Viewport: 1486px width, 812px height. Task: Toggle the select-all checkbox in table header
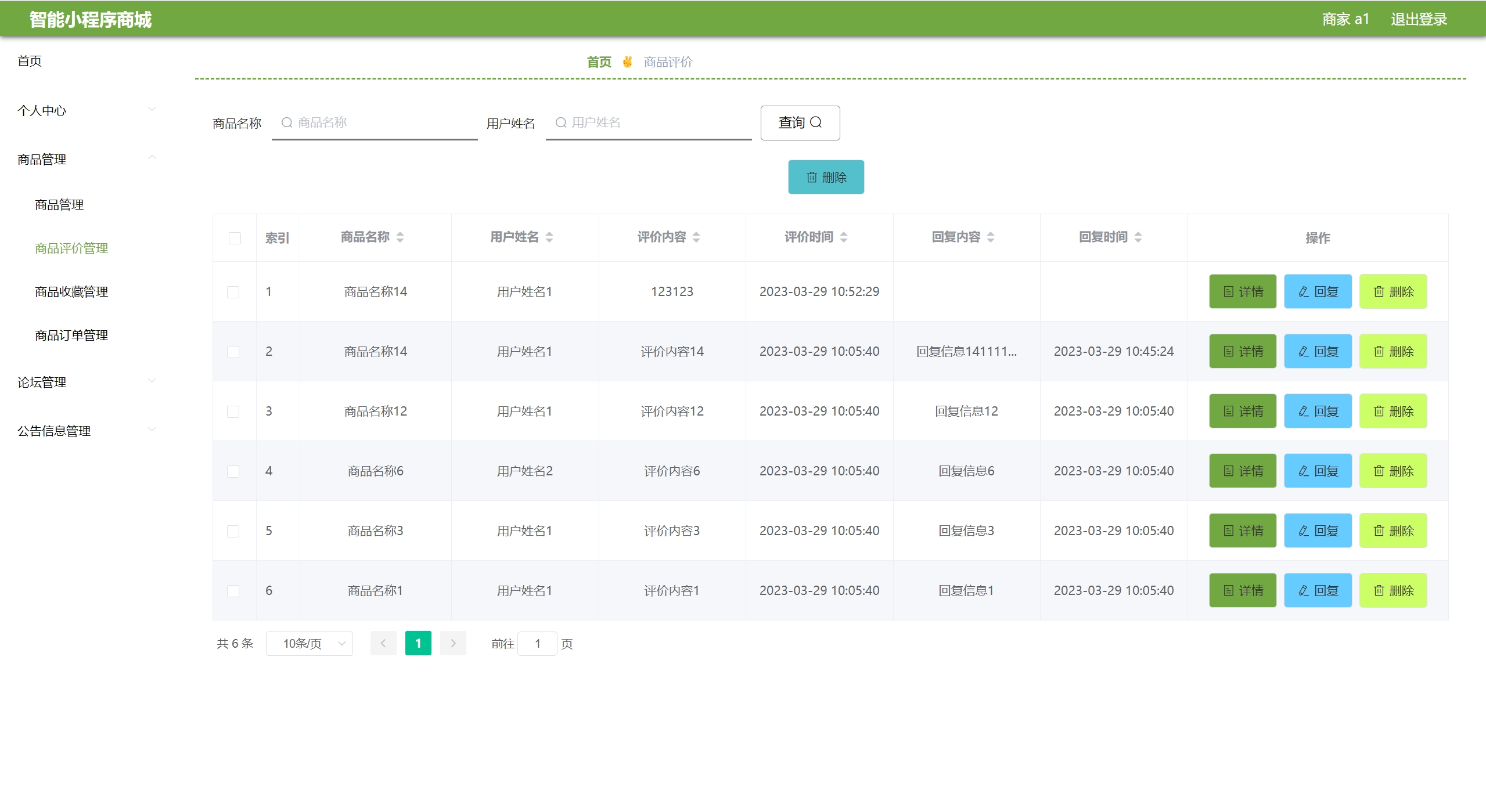[235, 238]
